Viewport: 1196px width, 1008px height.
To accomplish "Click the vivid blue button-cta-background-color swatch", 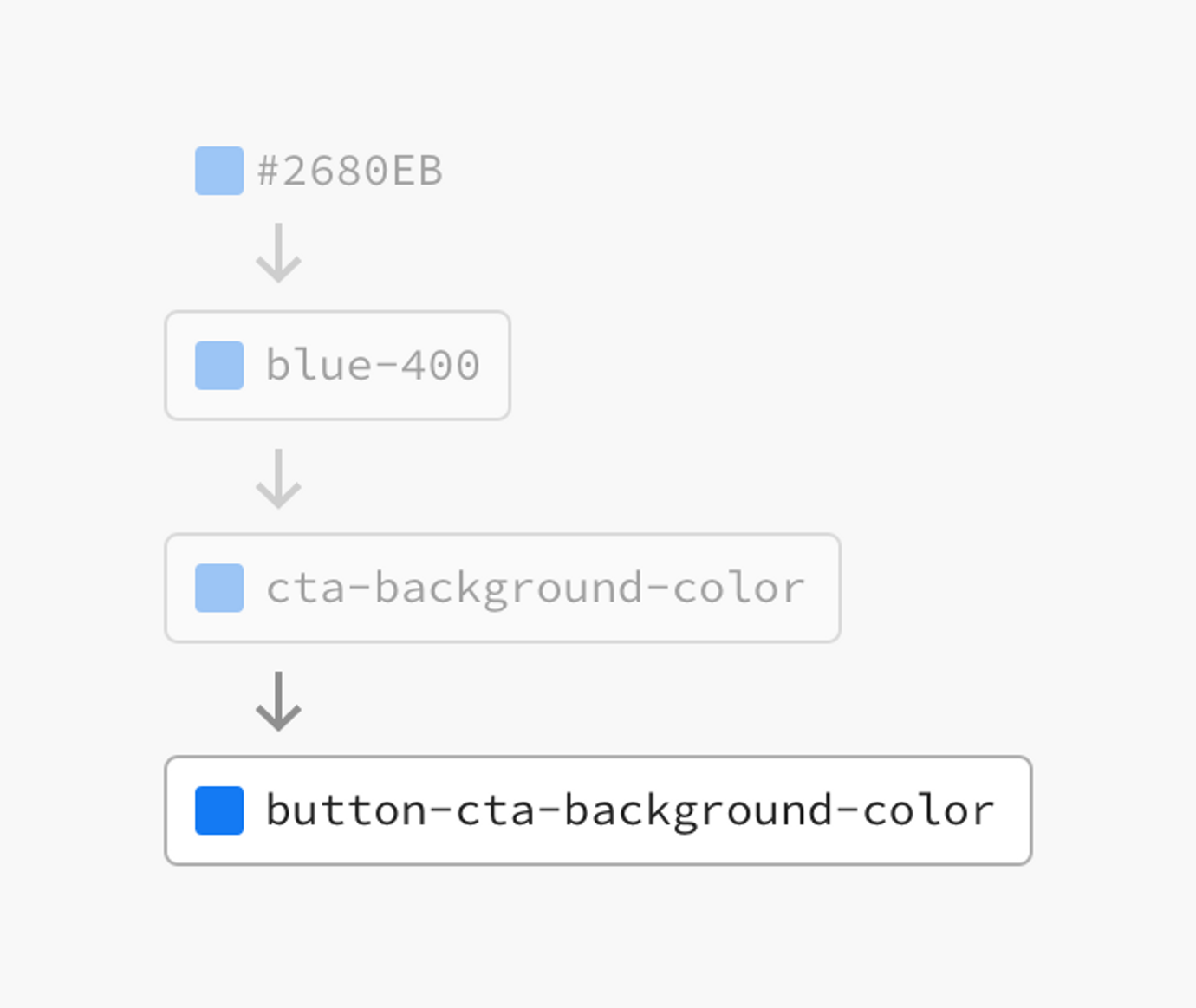I will (219, 810).
